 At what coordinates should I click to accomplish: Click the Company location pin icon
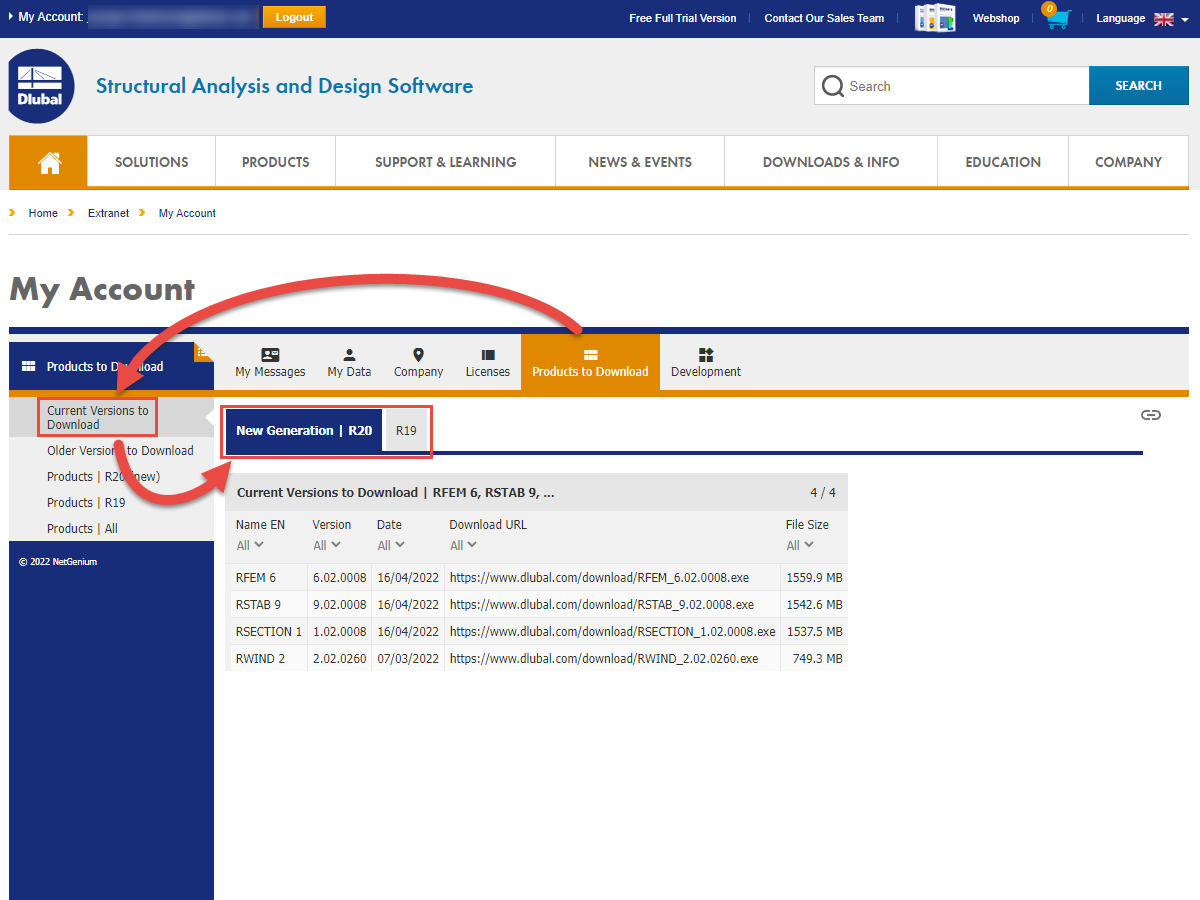[418, 355]
